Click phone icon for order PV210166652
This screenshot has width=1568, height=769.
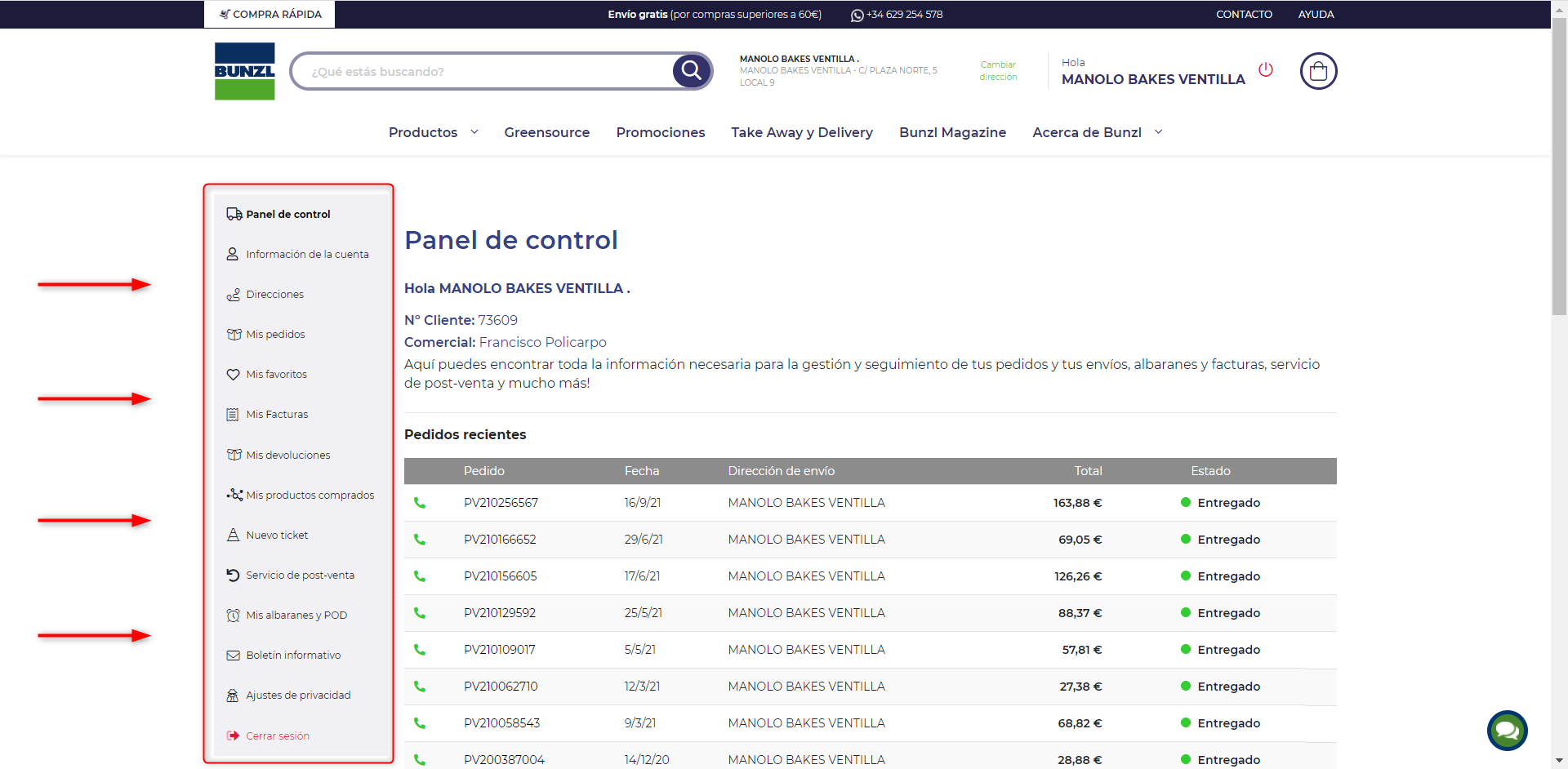pyautogui.click(x=420, y=540)
